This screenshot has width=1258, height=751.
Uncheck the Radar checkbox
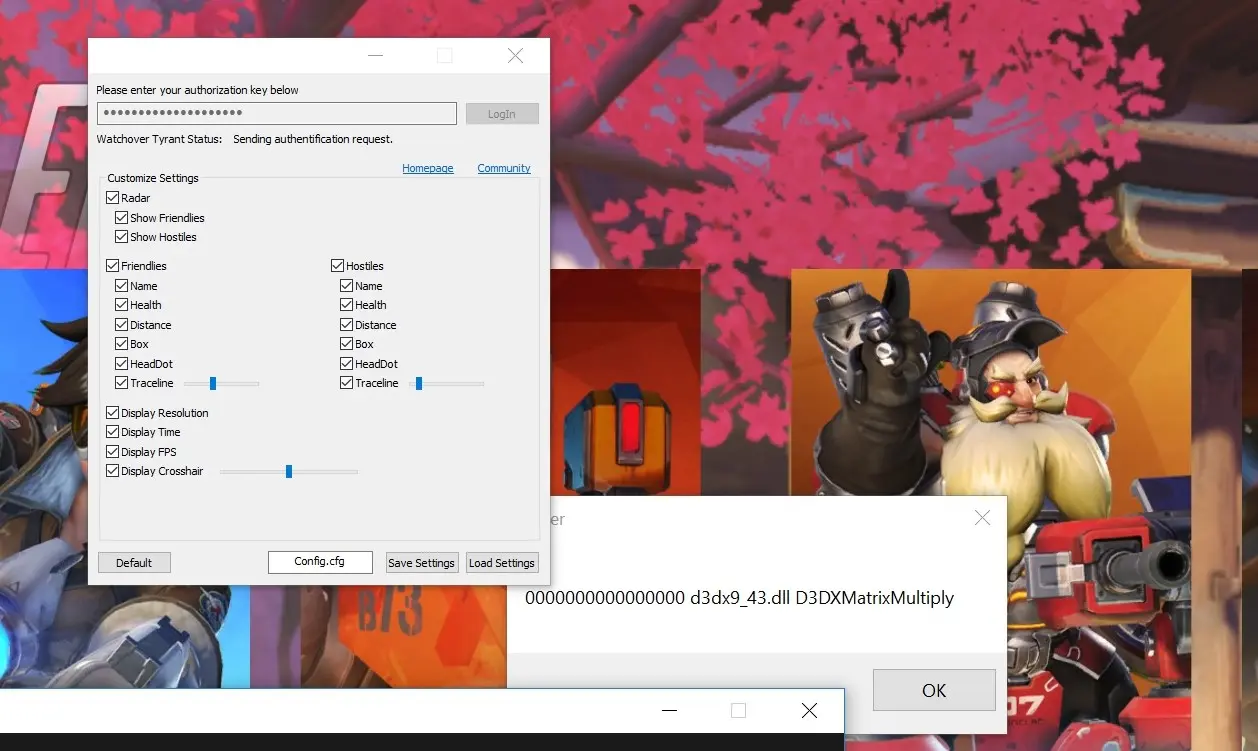[112, 198]
